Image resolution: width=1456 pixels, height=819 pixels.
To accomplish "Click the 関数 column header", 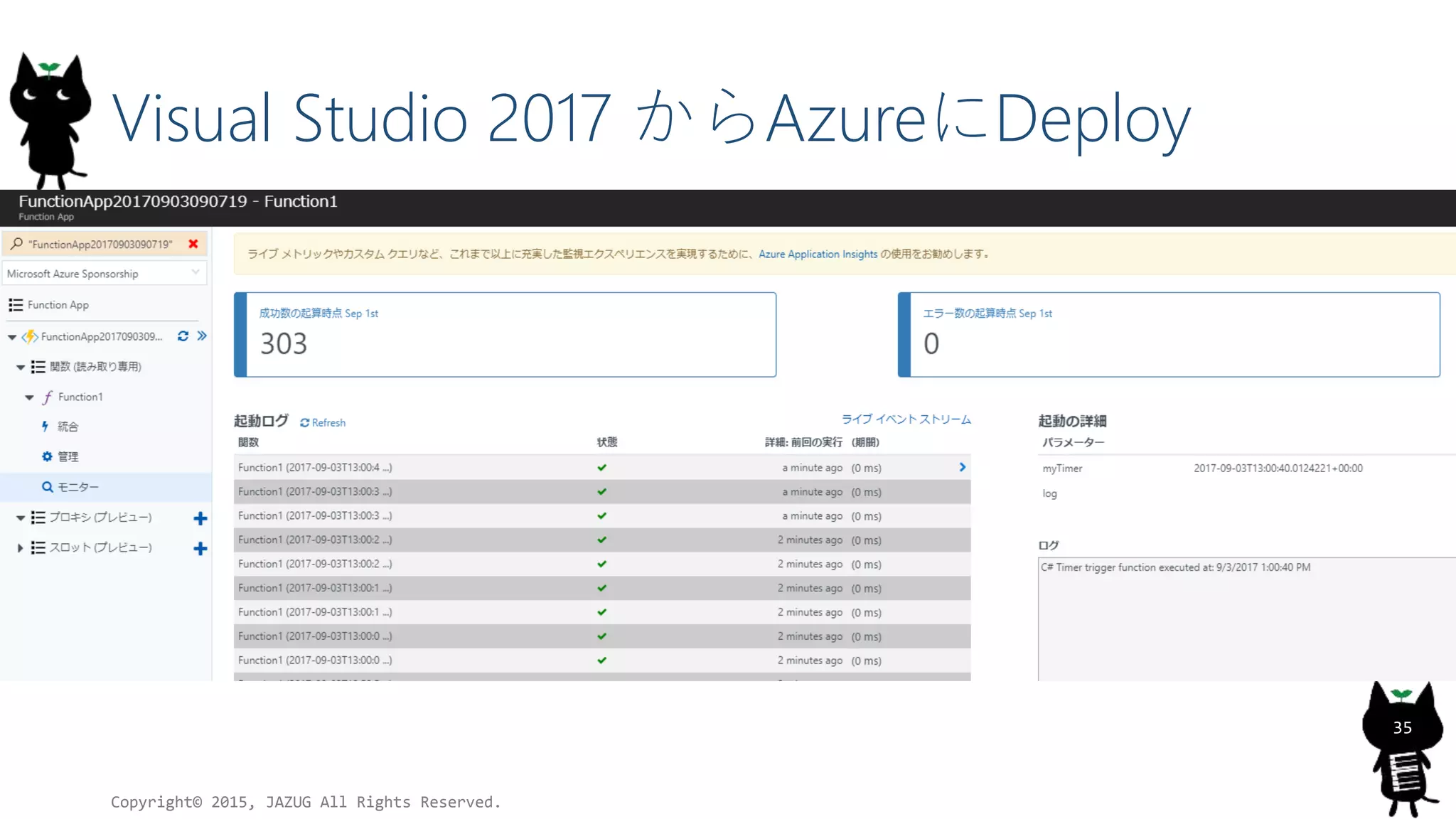I will click(248, 442).
